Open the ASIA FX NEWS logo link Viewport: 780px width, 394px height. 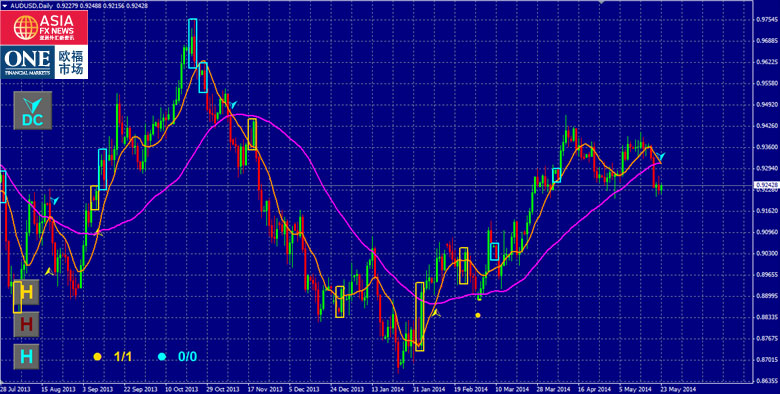pyautogui.click(x=44, y=28)
